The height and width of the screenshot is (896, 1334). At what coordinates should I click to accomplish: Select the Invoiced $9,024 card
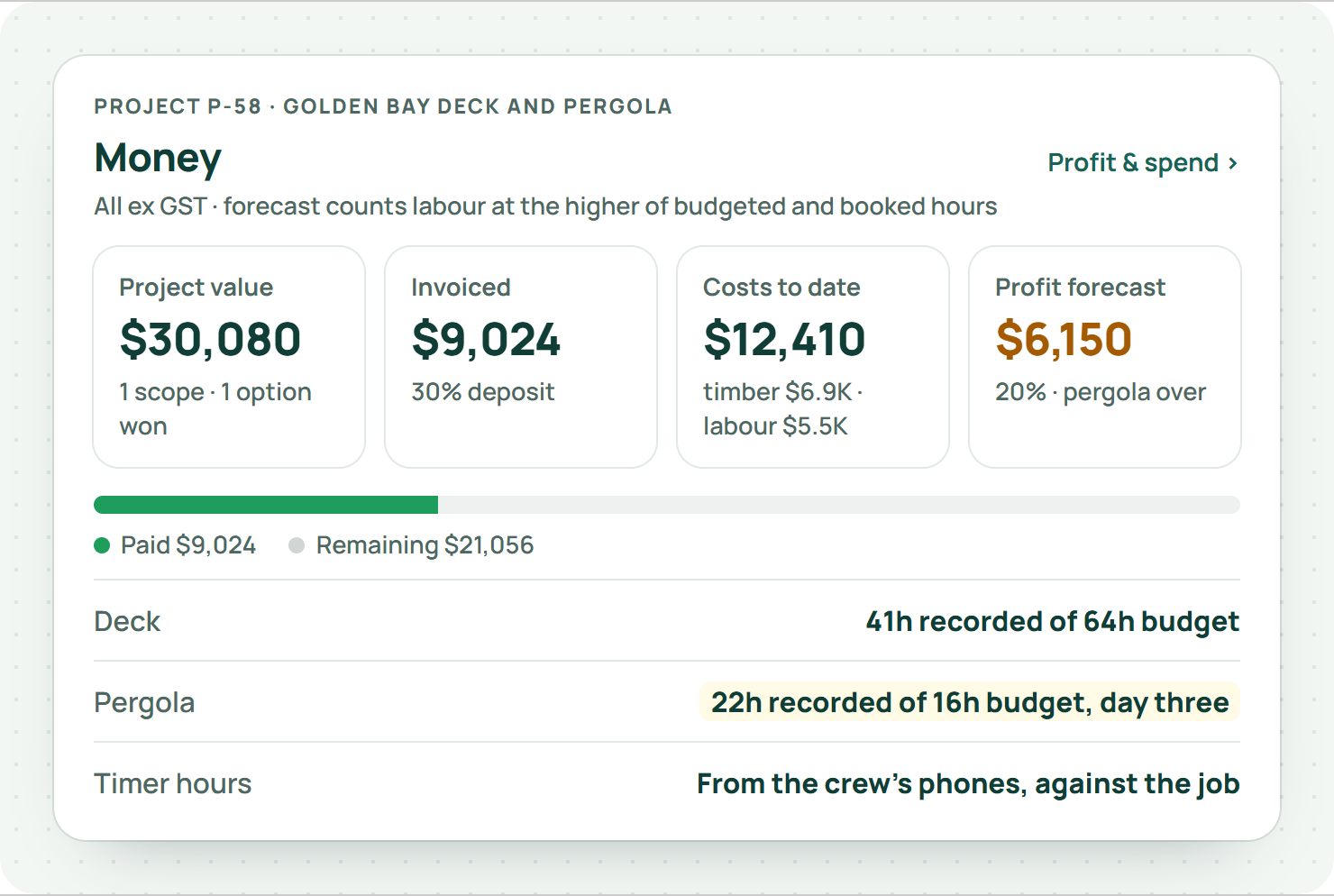coord(521,357)
